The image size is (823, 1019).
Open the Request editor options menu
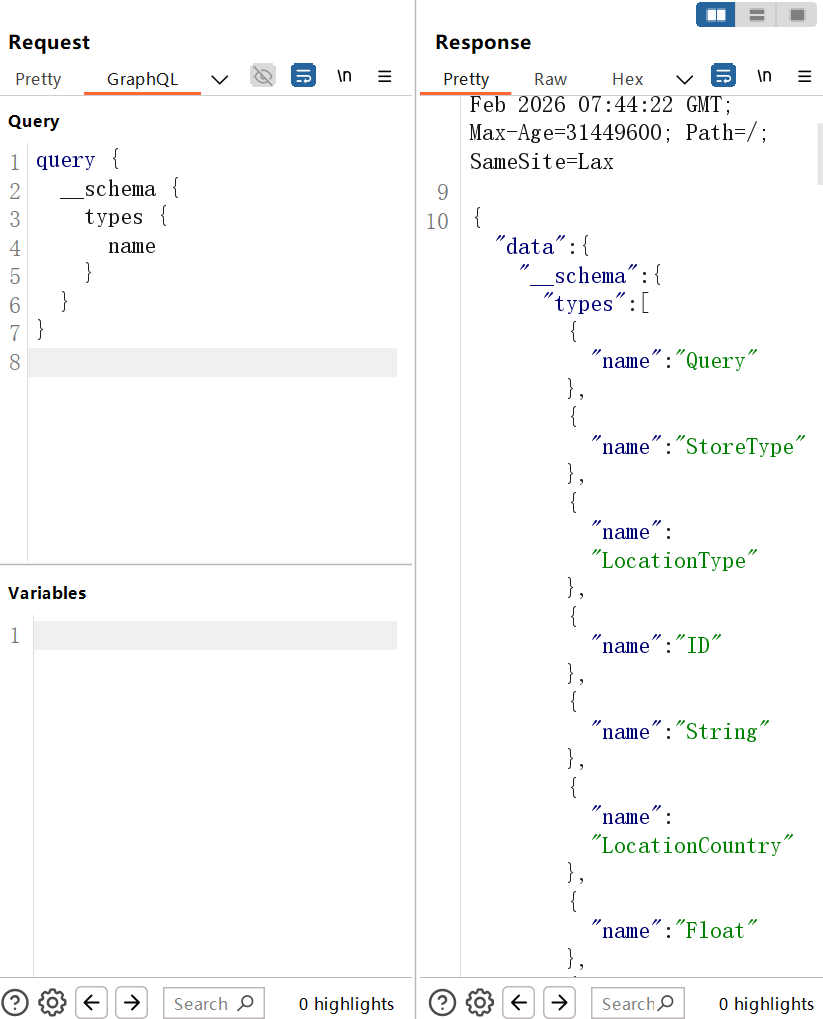tap(385, 76)
